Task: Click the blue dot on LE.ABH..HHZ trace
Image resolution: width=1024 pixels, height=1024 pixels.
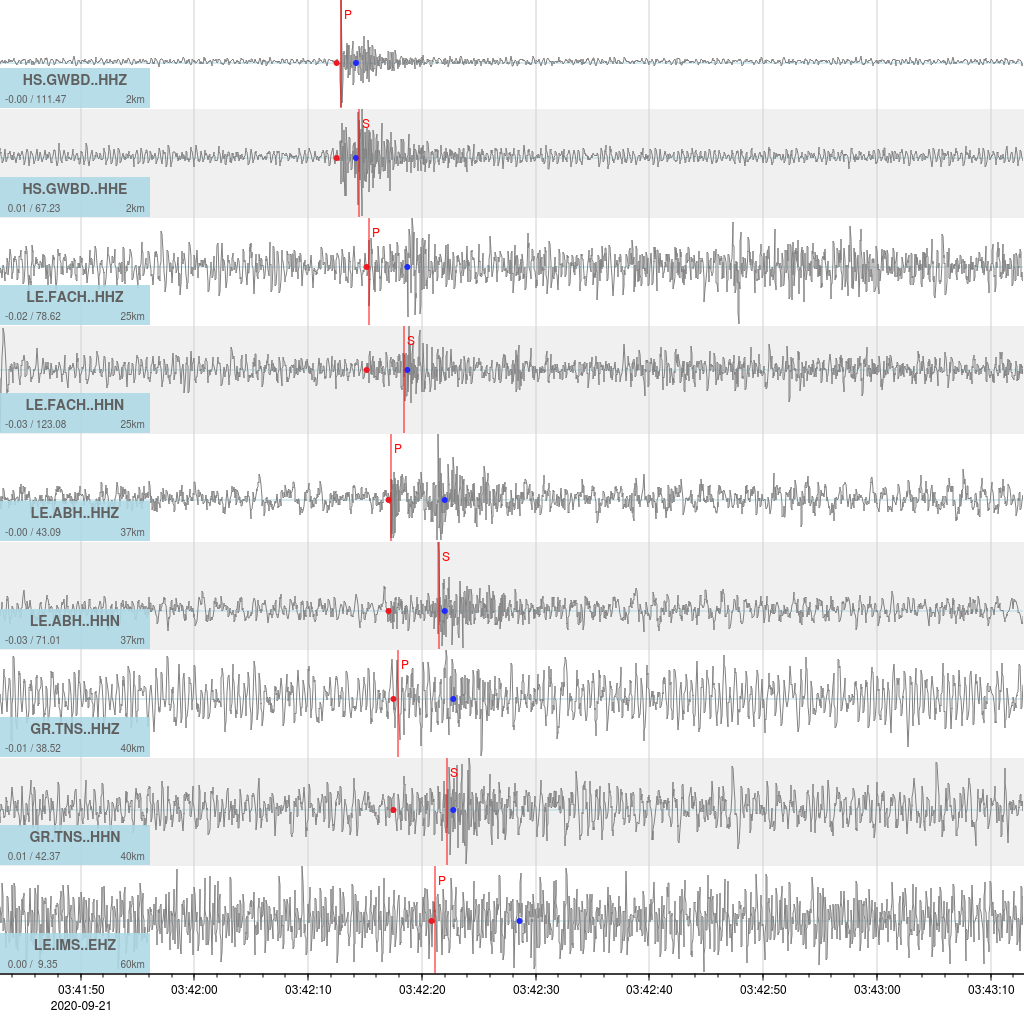Action: 445,500
